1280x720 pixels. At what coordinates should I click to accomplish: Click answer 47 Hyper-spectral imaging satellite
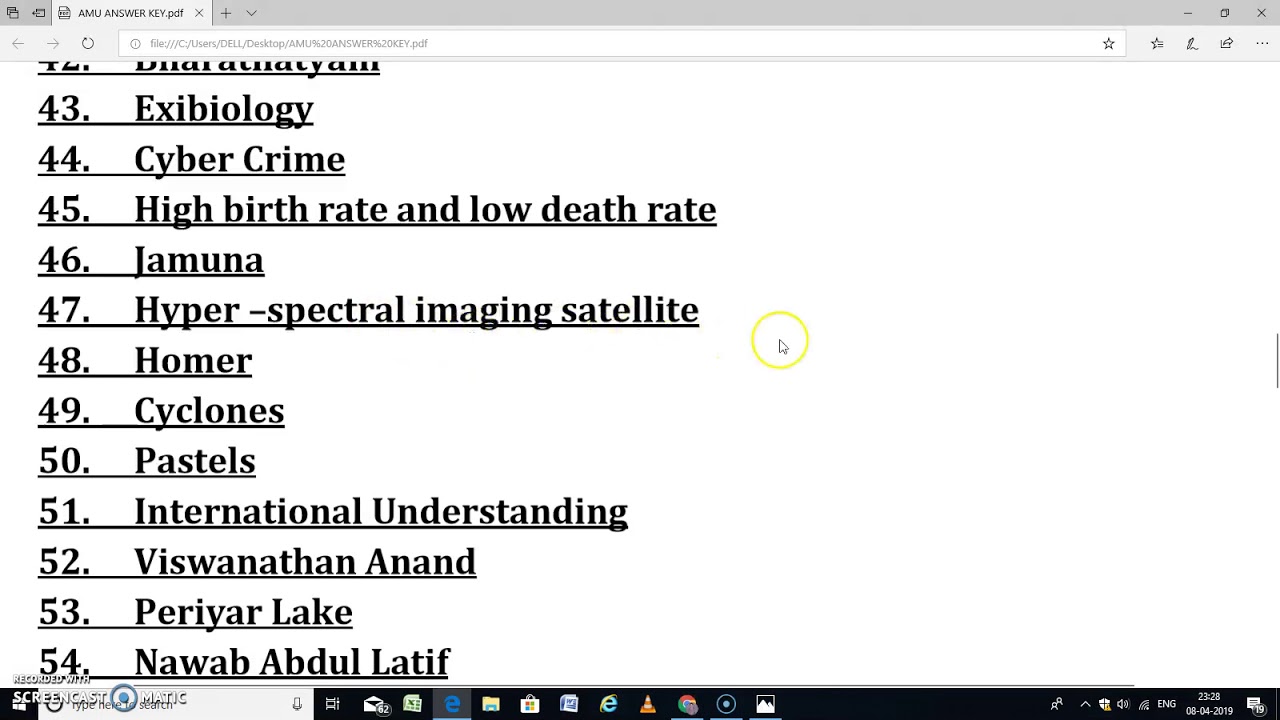tap(368, 310)
